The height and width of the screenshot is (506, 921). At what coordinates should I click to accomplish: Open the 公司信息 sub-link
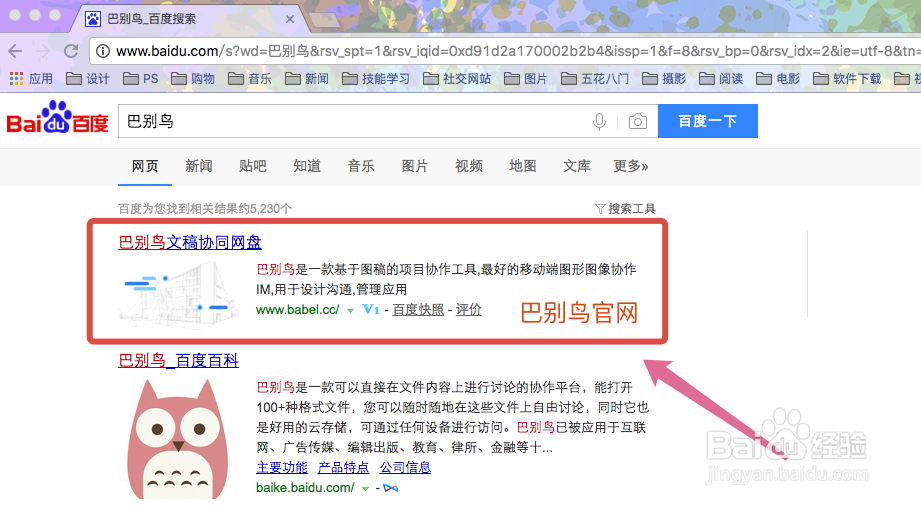[405, 467]
